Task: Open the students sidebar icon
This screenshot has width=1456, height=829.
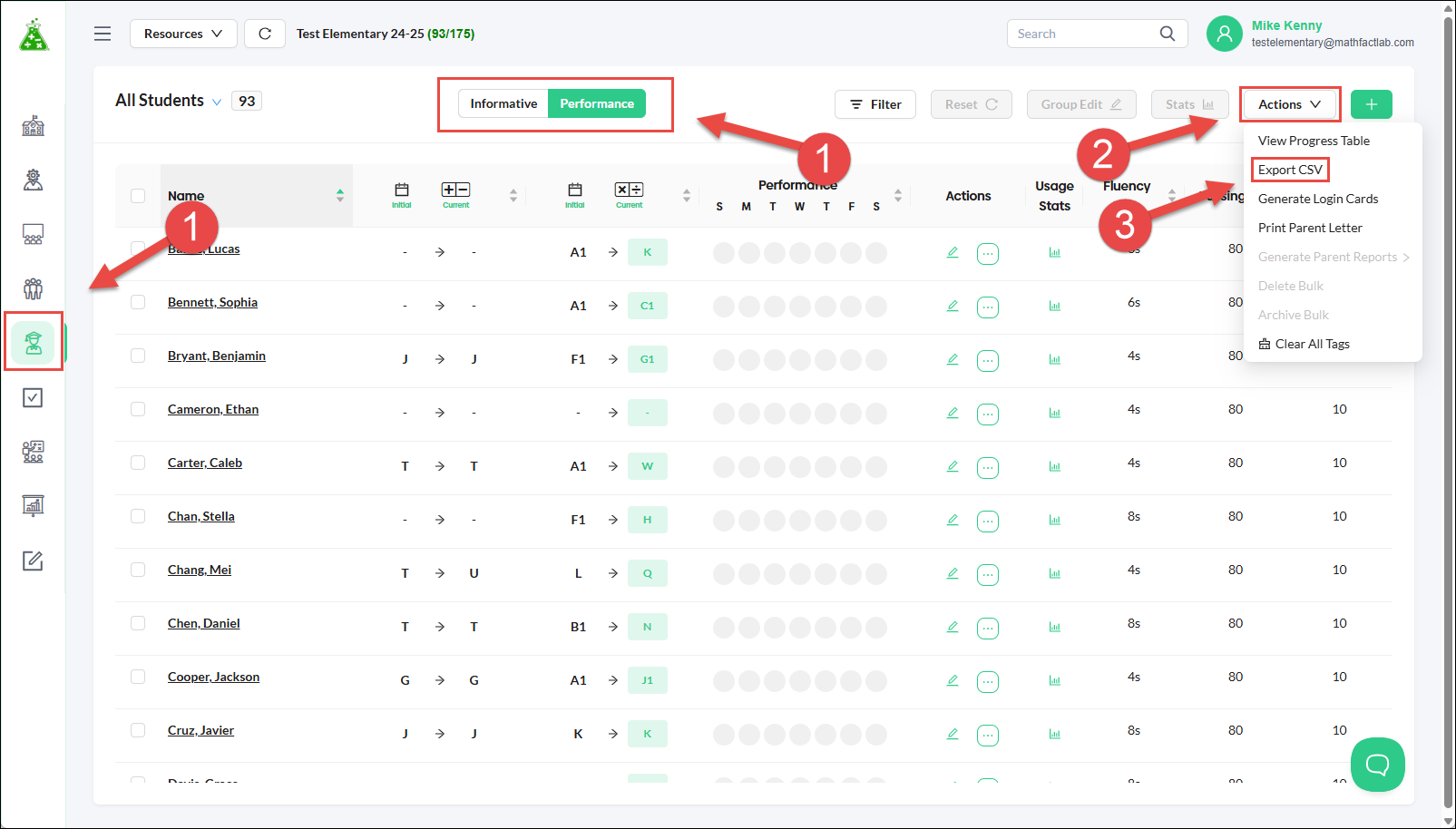Action: pos(34,343)
